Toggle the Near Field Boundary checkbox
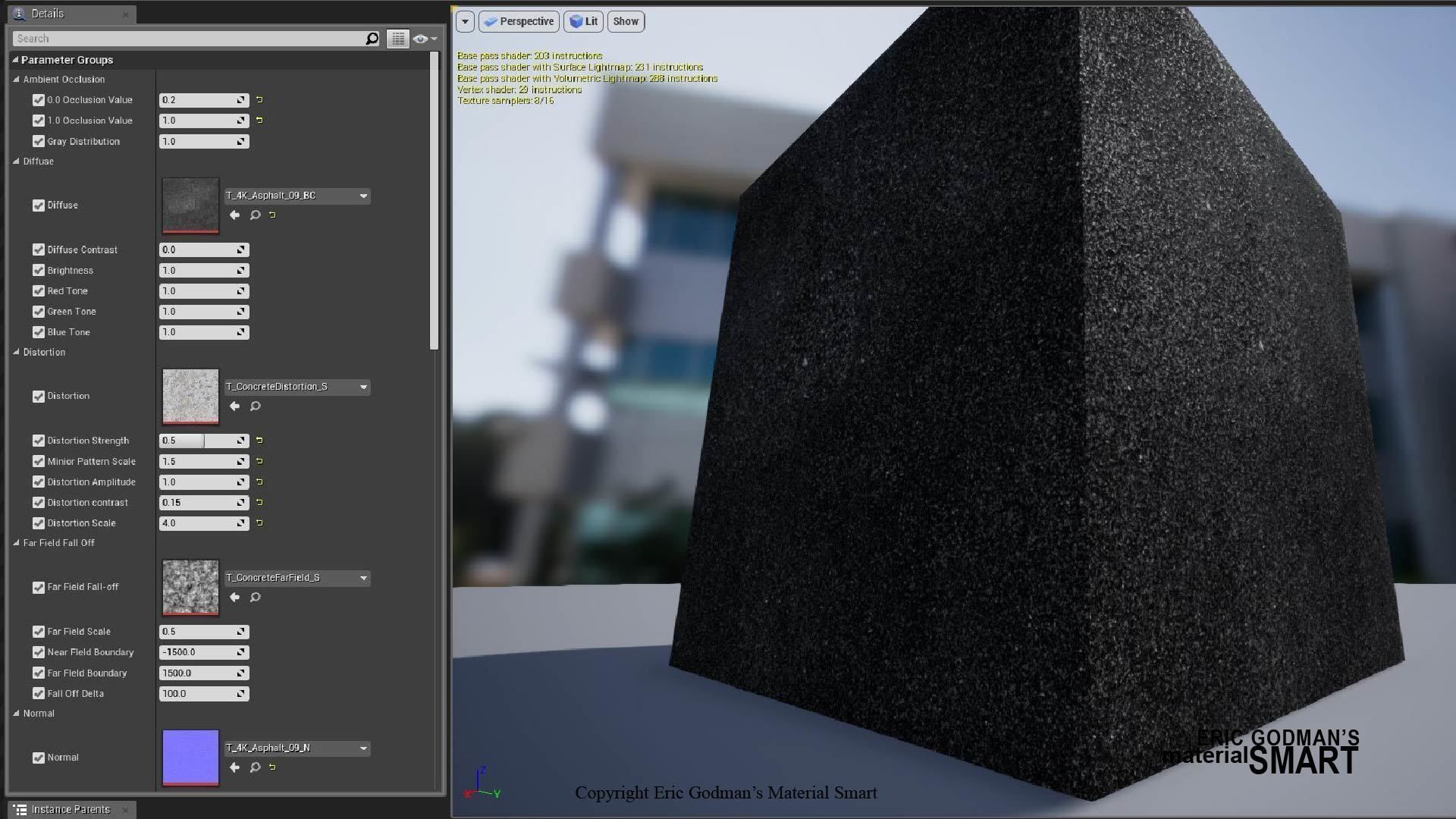The width and height of the screenshot is (1456, 819). 39,652
